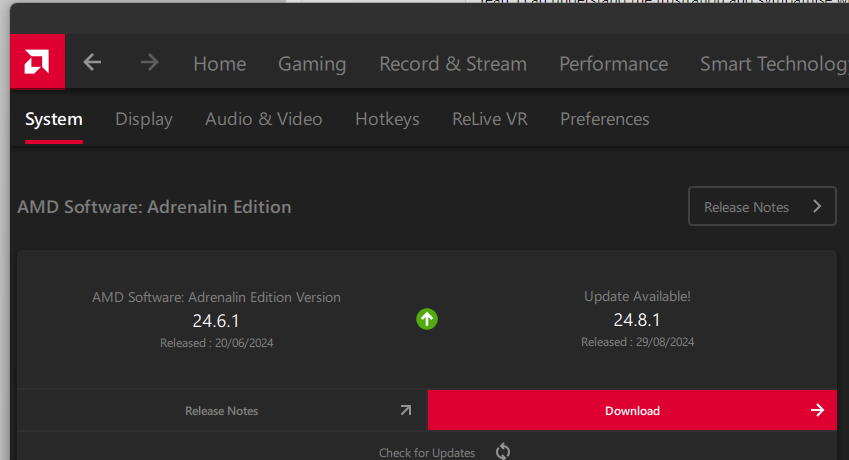849x460 pixels.
Task: Open the ReLive VR sub-tab
Action: coord(489,119)
